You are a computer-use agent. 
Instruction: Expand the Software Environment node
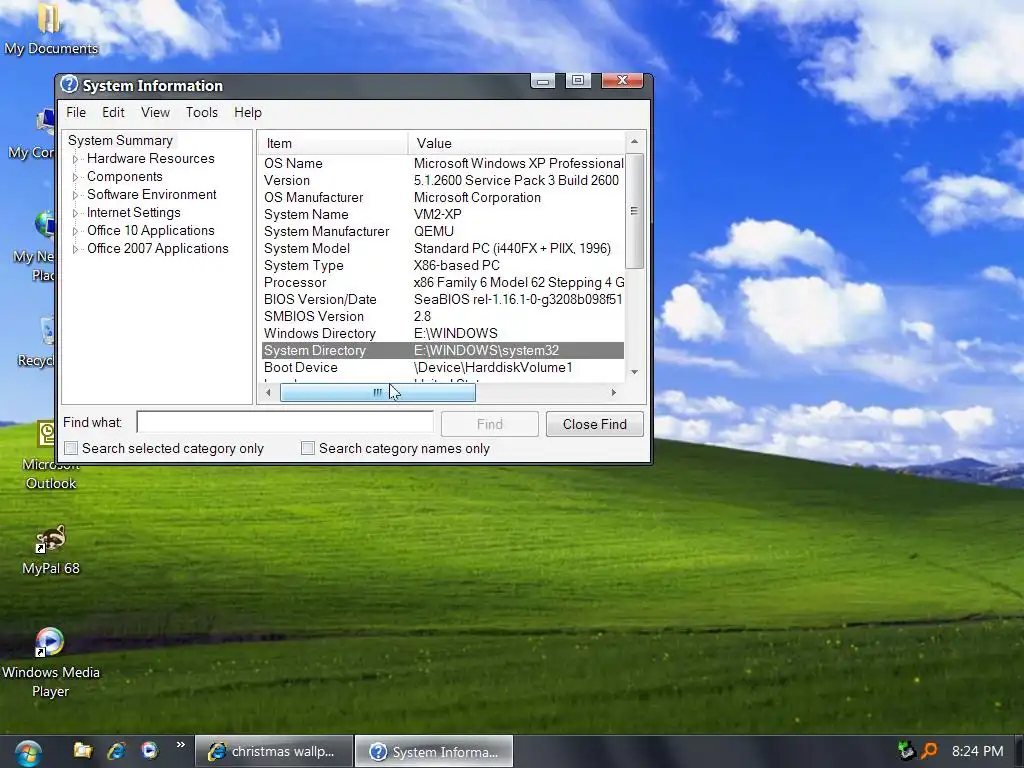(75, 195)
